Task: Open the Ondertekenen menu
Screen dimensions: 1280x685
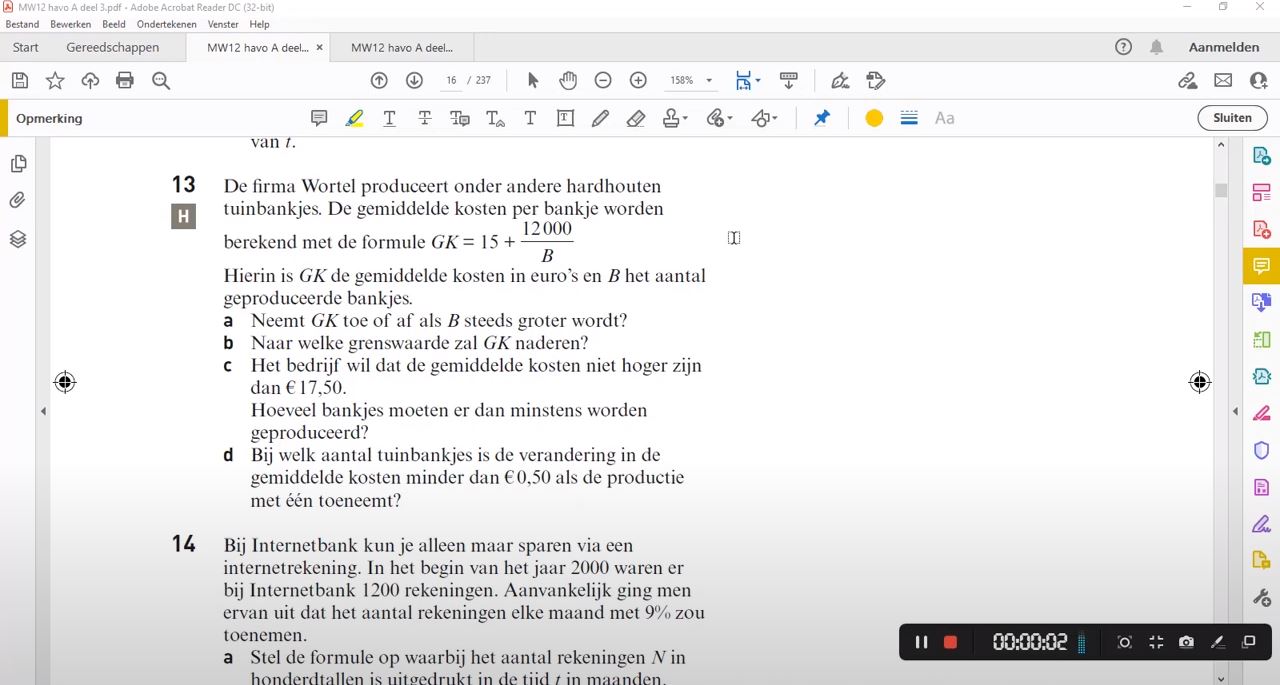Action: pos(167,24)
